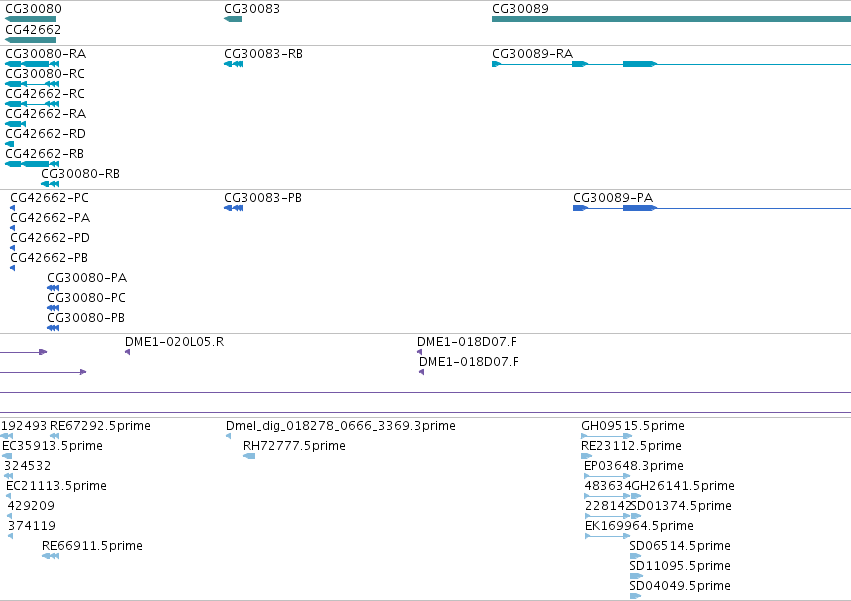Click EST label 192493
The width and height of the screenshot is (851, 601).
[24, 426]
